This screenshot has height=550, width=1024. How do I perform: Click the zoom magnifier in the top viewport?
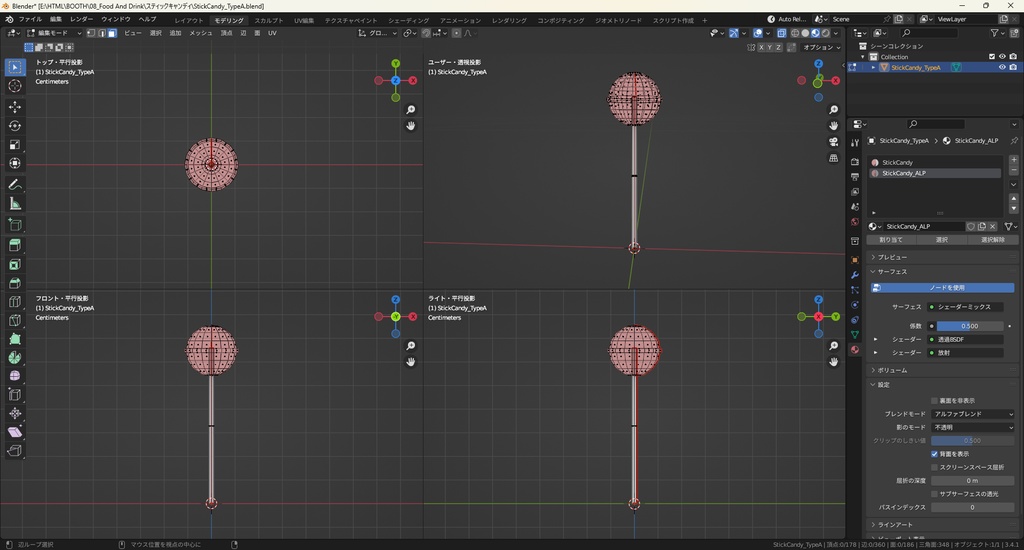point(411,110)
